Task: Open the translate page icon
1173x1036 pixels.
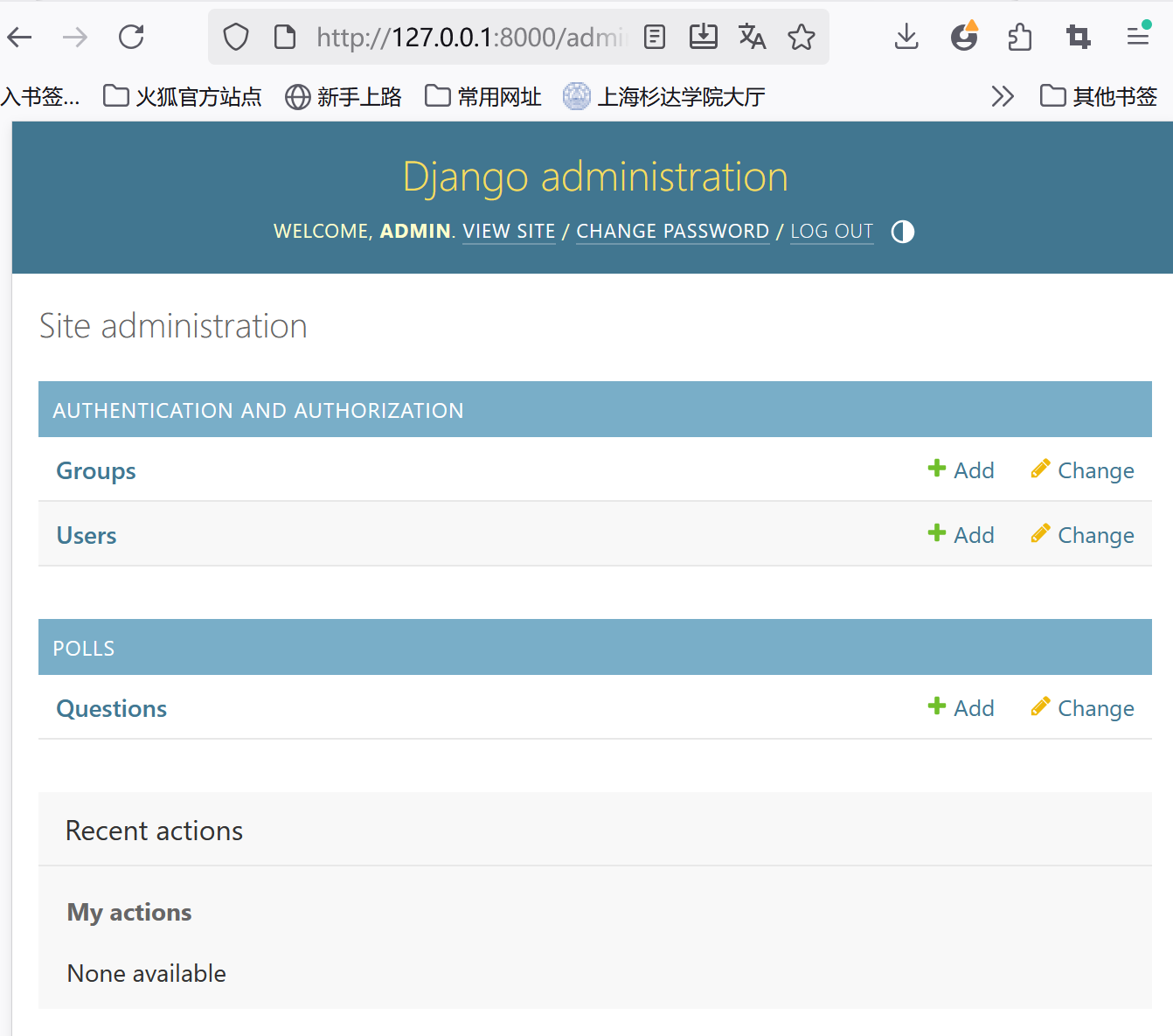Action: point(753,37)
